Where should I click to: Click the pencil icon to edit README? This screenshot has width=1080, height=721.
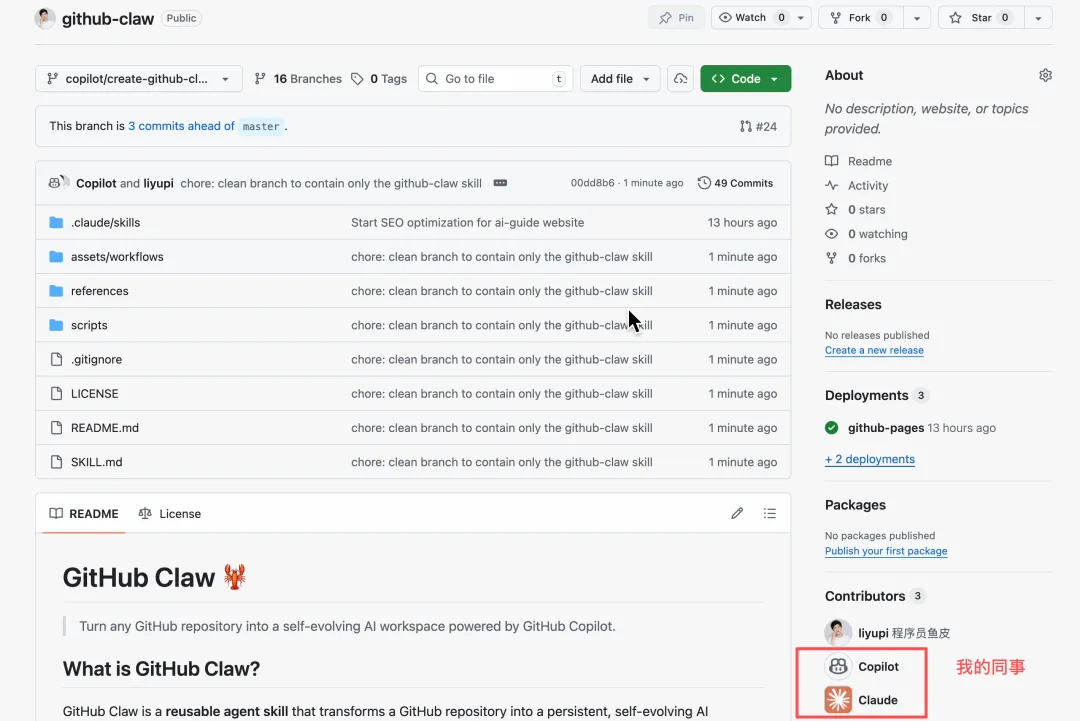click(x=737, y=514)
